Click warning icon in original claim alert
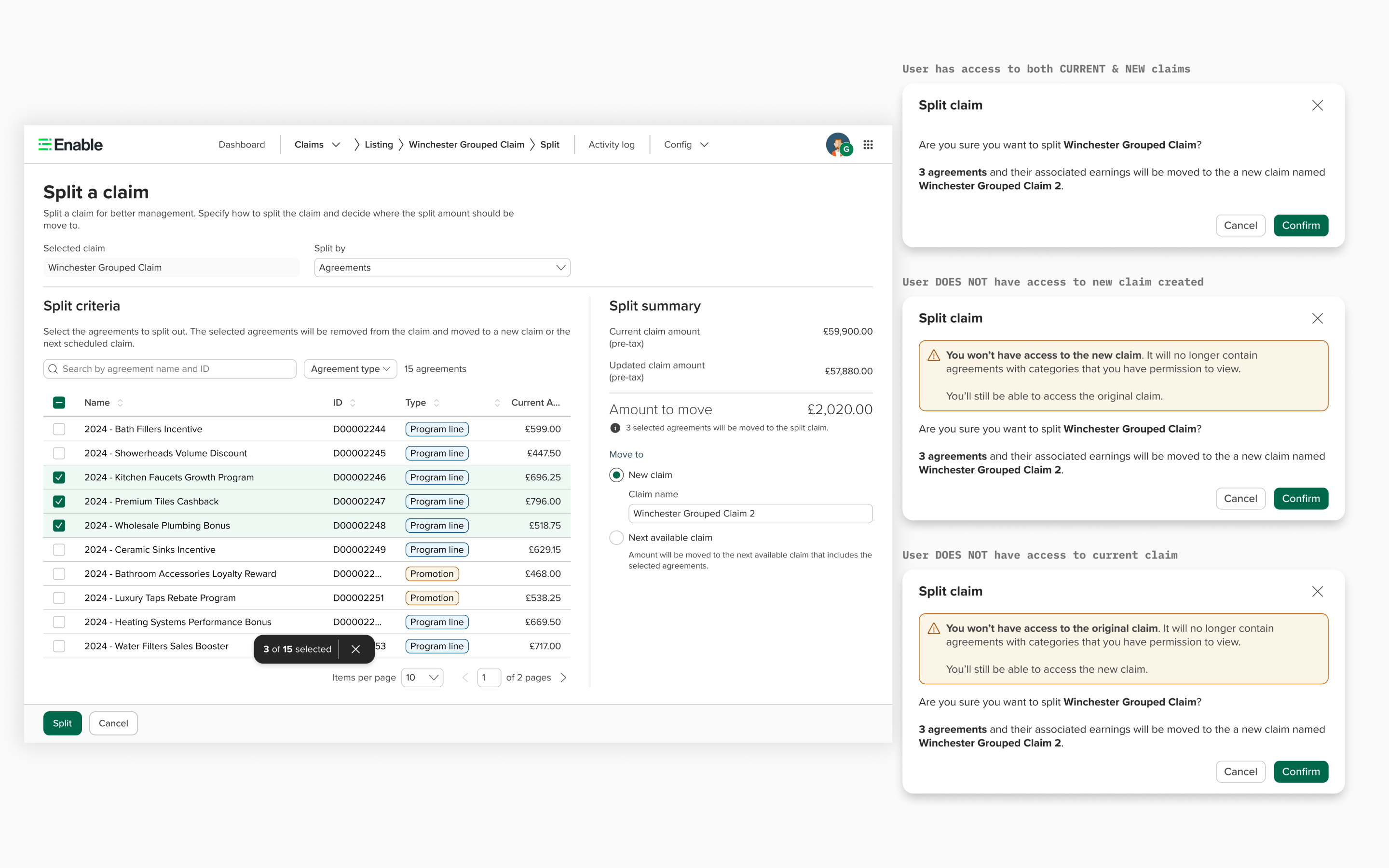 click(x=934, y=629)
